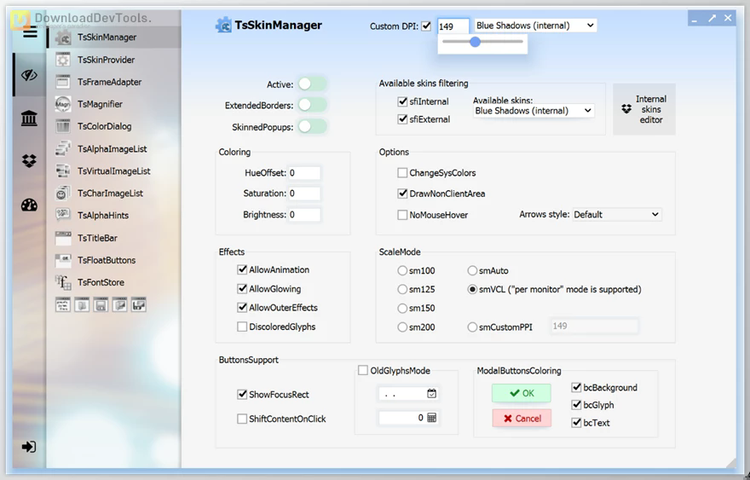Image resolution: width=750 pixels, height=480 pixels.
Task: Select the sm125 scale mode
Action: click(x=402, y=289)
